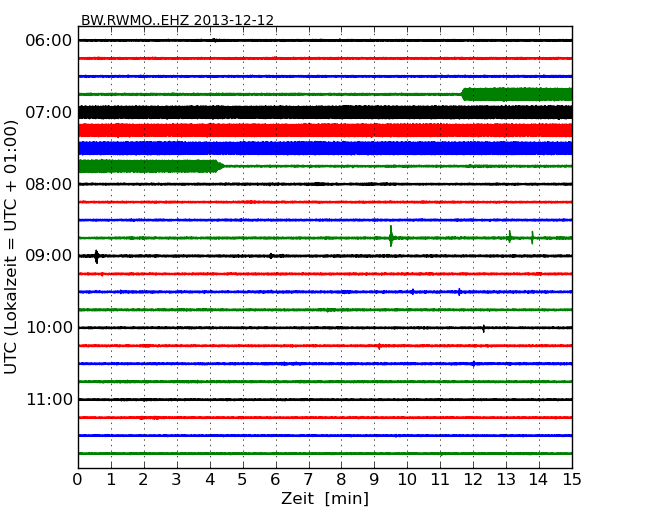Click x-axis tick label 5
This screenshot has height=520, width=650.
click(243, 480)
